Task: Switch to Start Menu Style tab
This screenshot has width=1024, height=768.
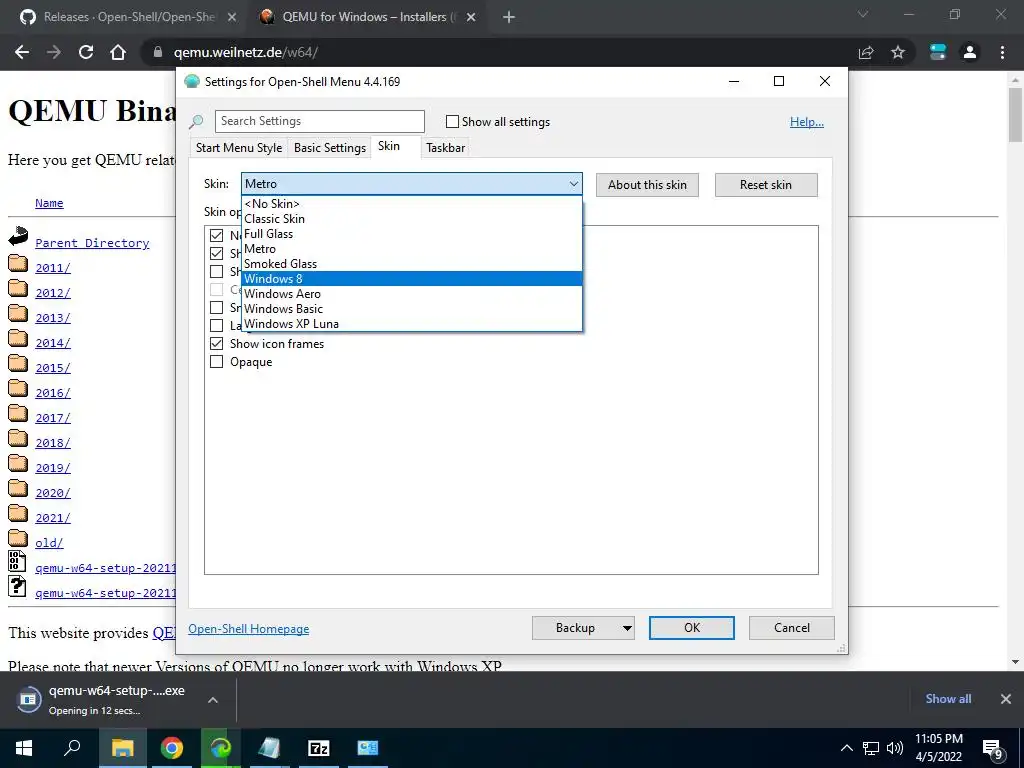Action: point(239,148)
